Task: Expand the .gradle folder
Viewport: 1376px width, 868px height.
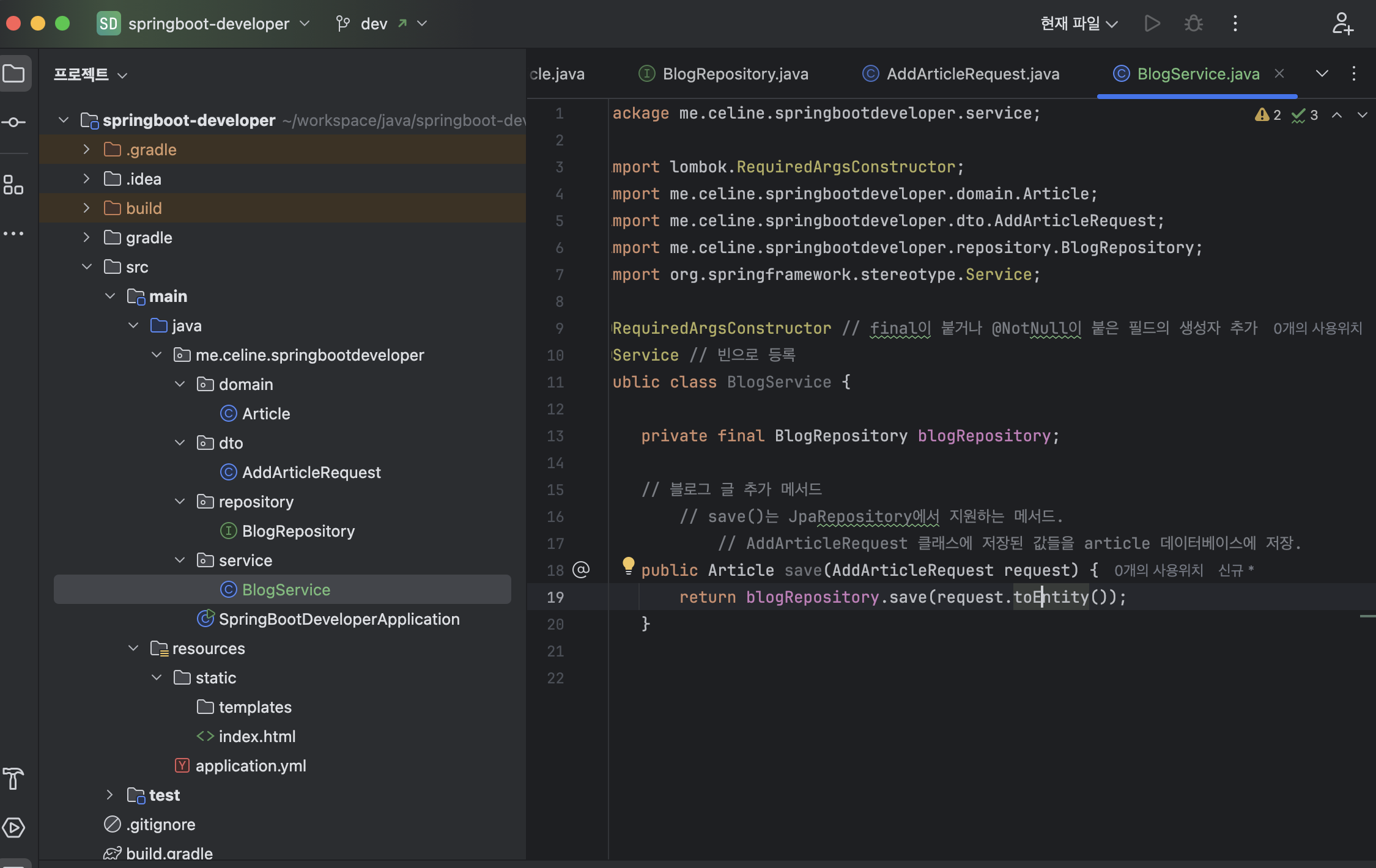Action: pos(86,150)
